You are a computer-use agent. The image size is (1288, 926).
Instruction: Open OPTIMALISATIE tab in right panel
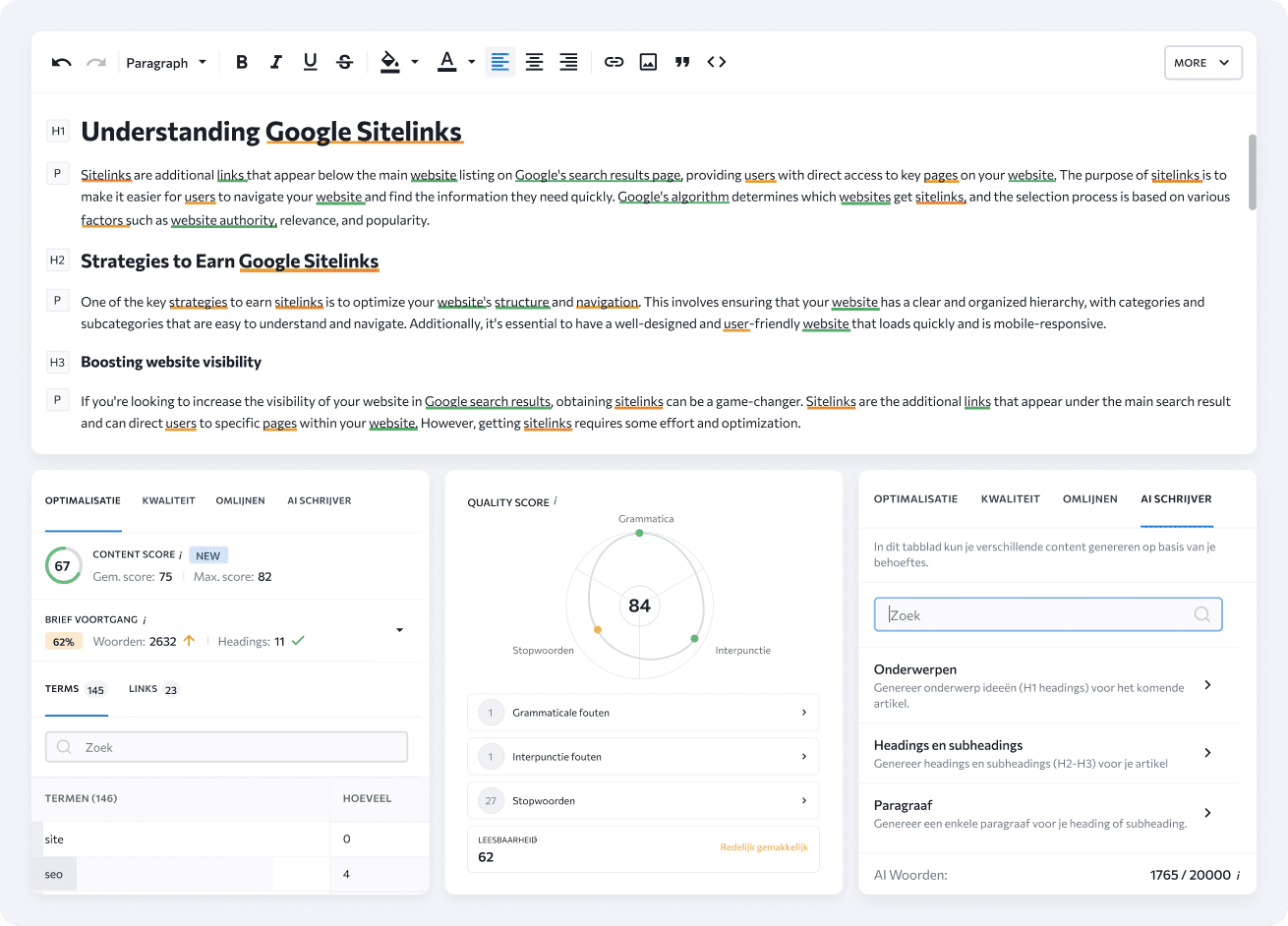pos(915,499)
